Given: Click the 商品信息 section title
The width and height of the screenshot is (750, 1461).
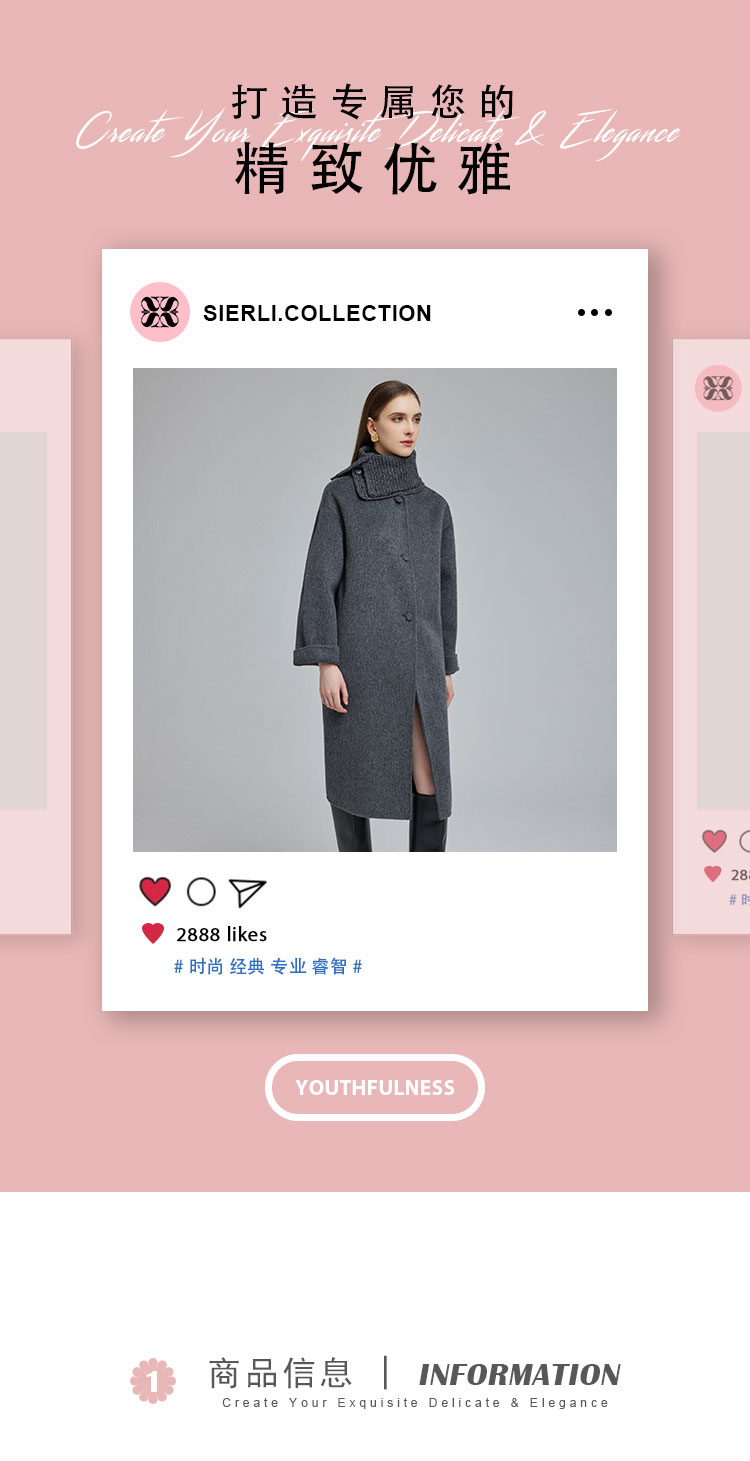Looking at the screenshot, I should point(280,1373).
